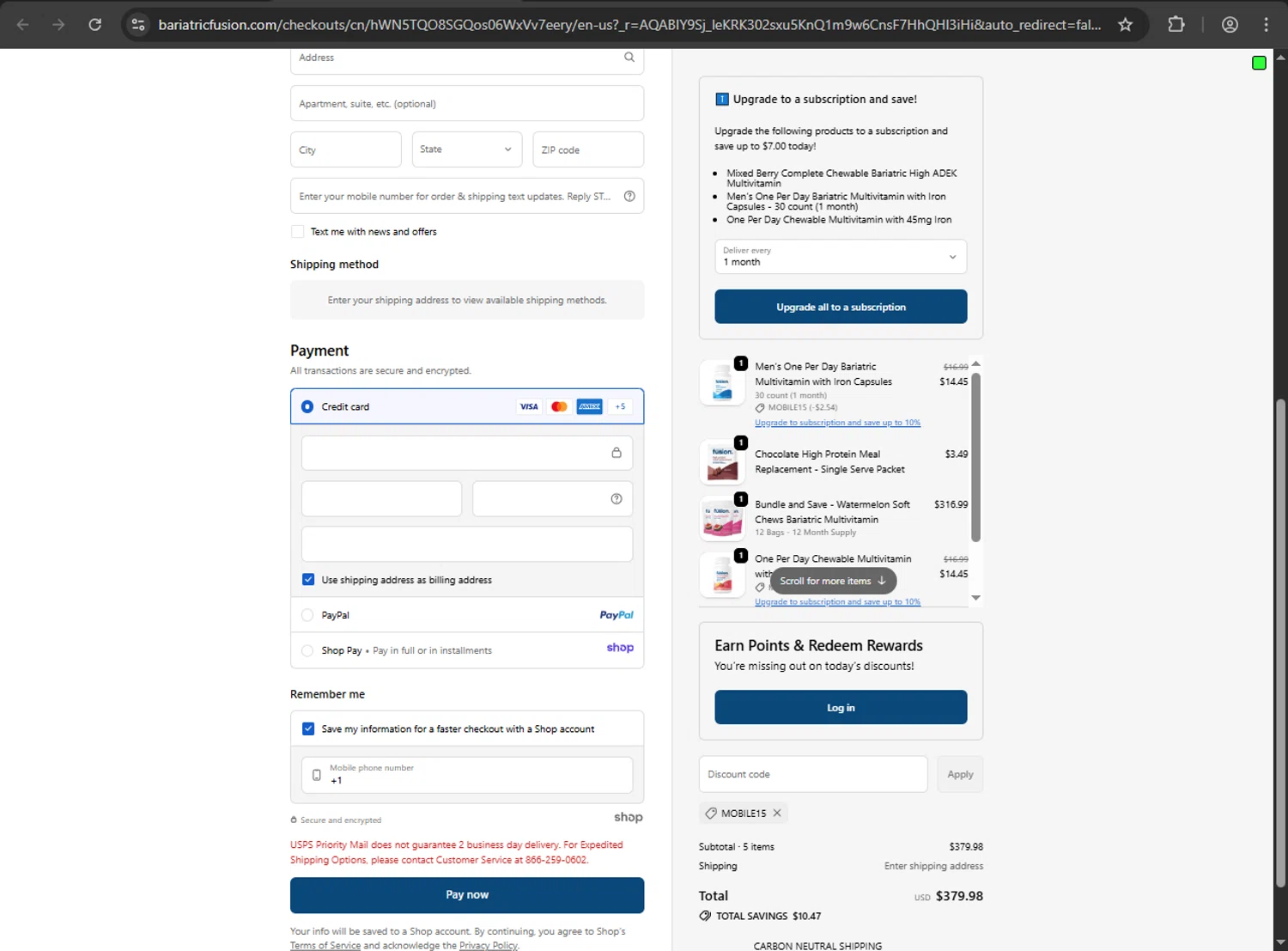1288x951 pixels.
Task: Click cart list scroll down arrow
Action: click(x=976, y=598)
